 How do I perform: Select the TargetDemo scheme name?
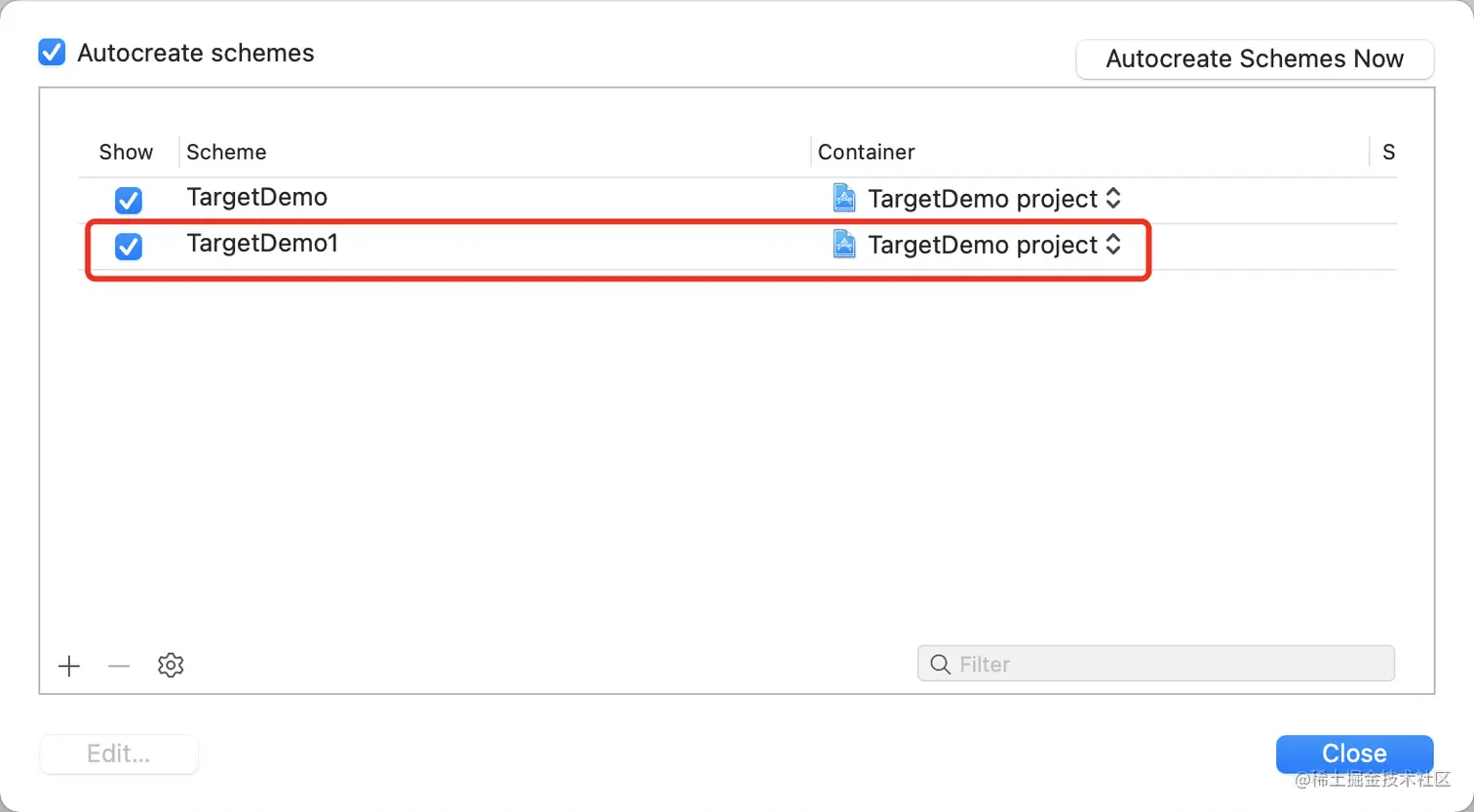(257, 198)
